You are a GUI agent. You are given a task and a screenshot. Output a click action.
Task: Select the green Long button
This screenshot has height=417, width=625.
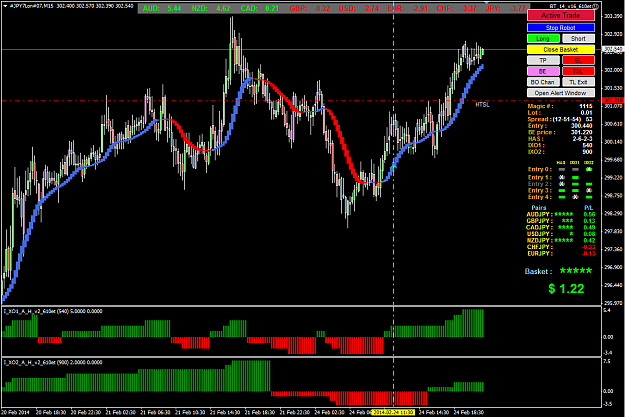543,39
